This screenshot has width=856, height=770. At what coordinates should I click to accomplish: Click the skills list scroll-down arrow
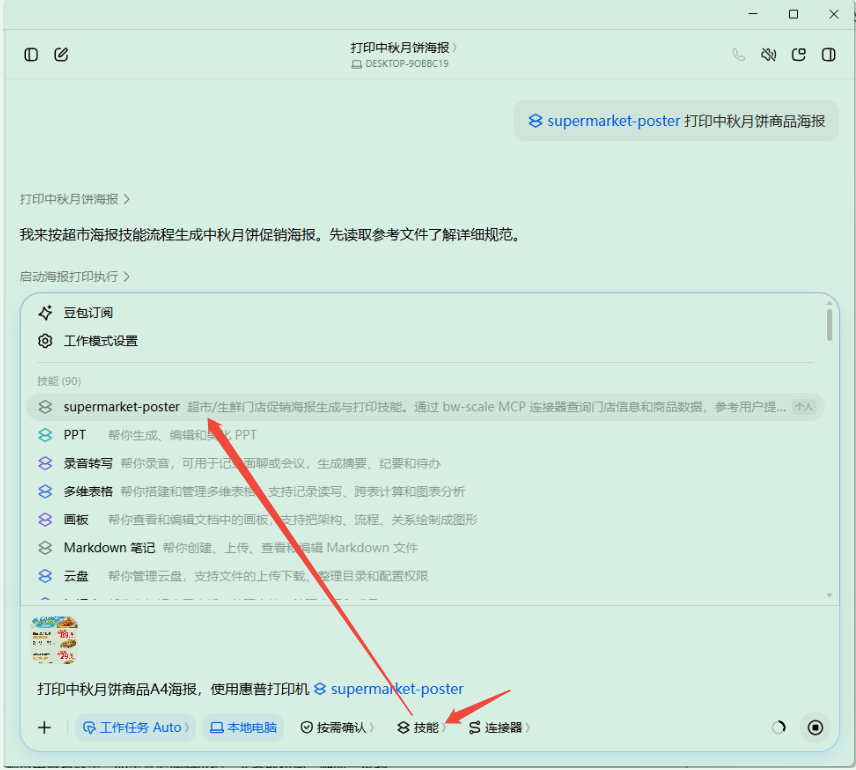click(829, 595)
